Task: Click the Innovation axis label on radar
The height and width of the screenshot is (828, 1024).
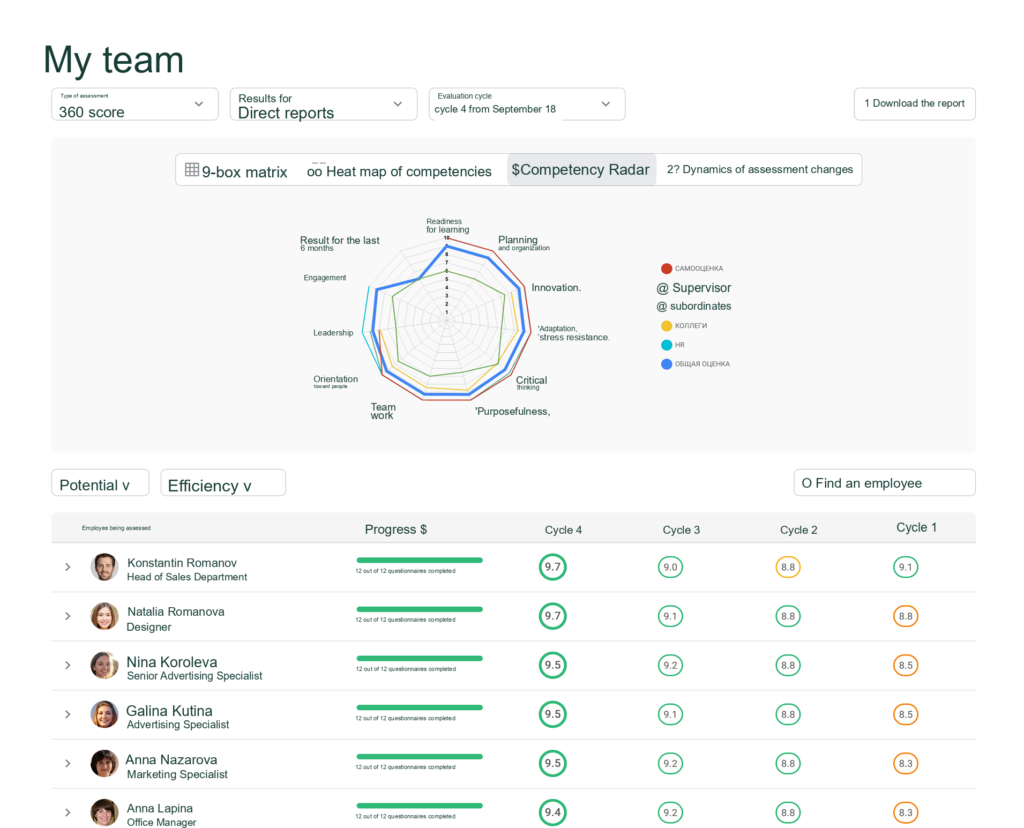Action: click(x=556, y=287)
